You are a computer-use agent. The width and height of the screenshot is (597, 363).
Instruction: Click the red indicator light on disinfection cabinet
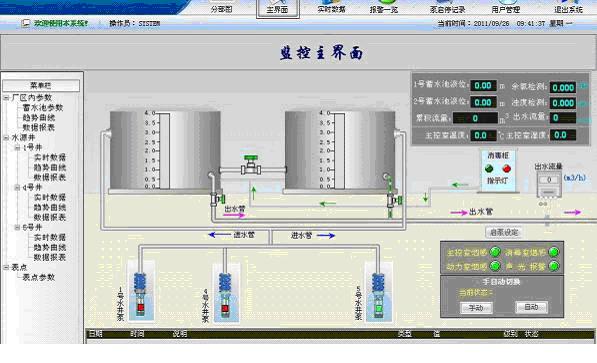coord(506,169)
